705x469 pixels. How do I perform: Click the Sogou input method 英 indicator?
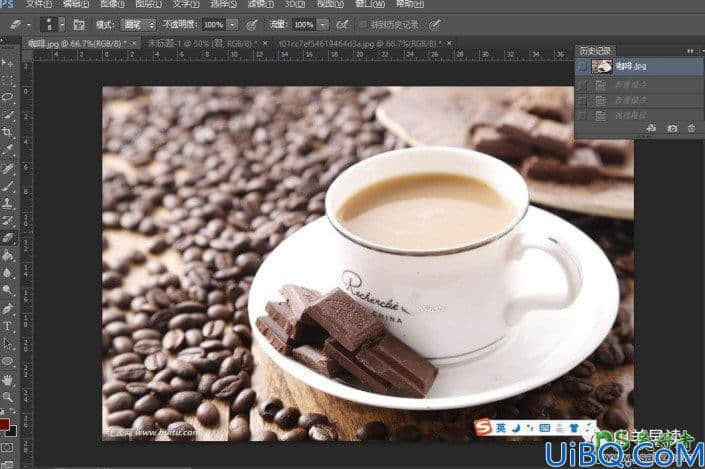tap(501, 427)
